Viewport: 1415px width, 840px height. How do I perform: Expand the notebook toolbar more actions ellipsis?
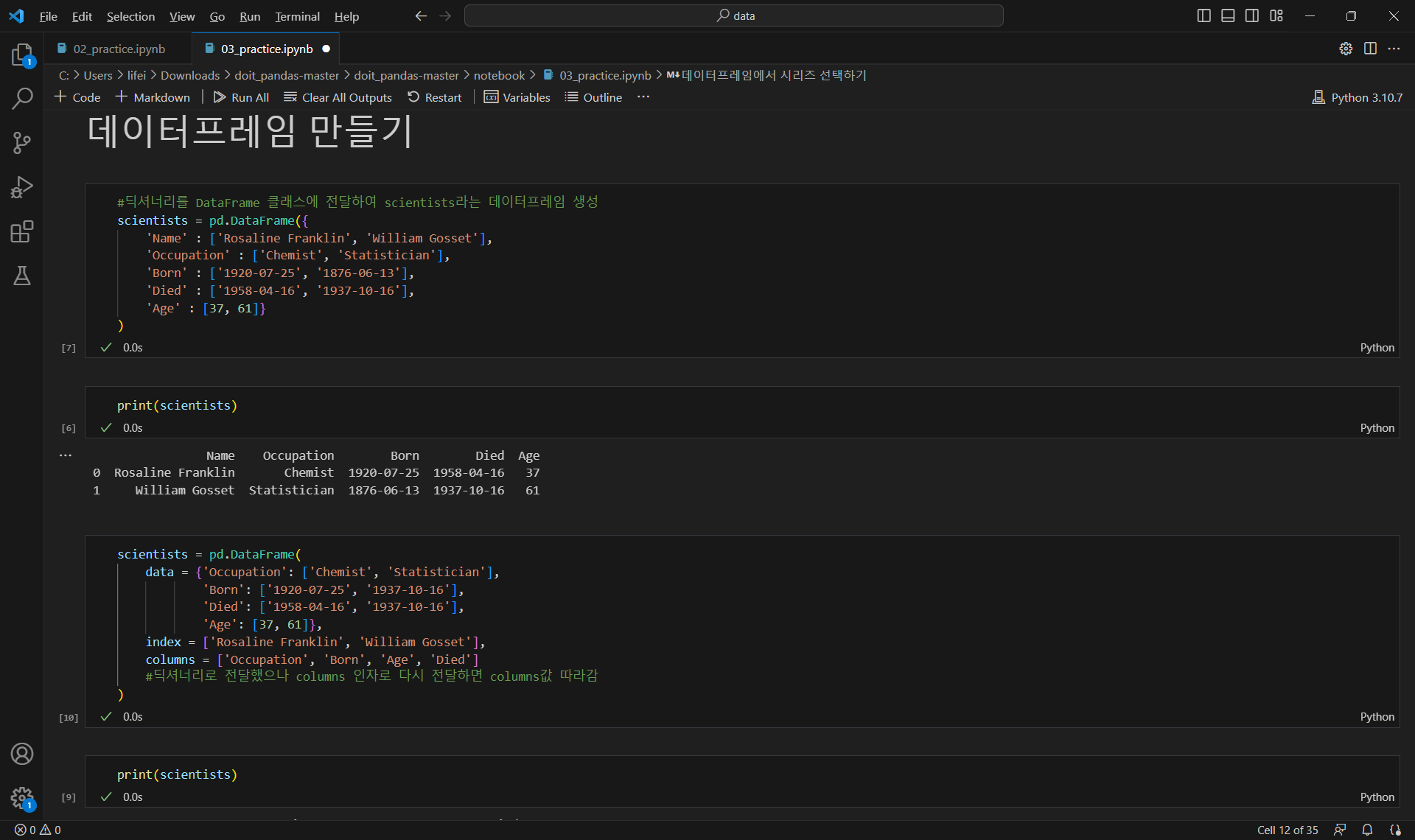(643, 97)
